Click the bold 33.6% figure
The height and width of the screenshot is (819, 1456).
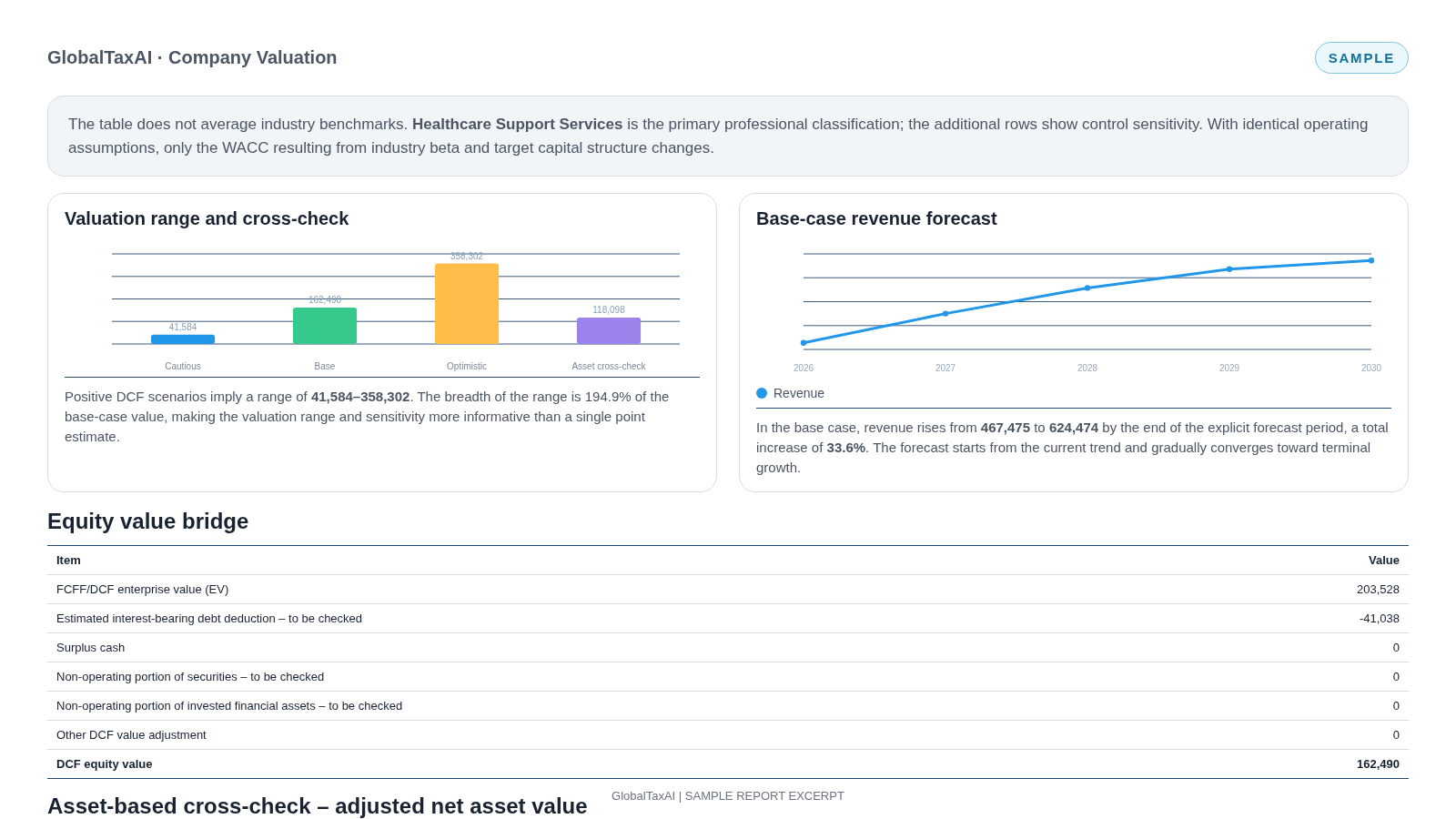tap(846, 448)
